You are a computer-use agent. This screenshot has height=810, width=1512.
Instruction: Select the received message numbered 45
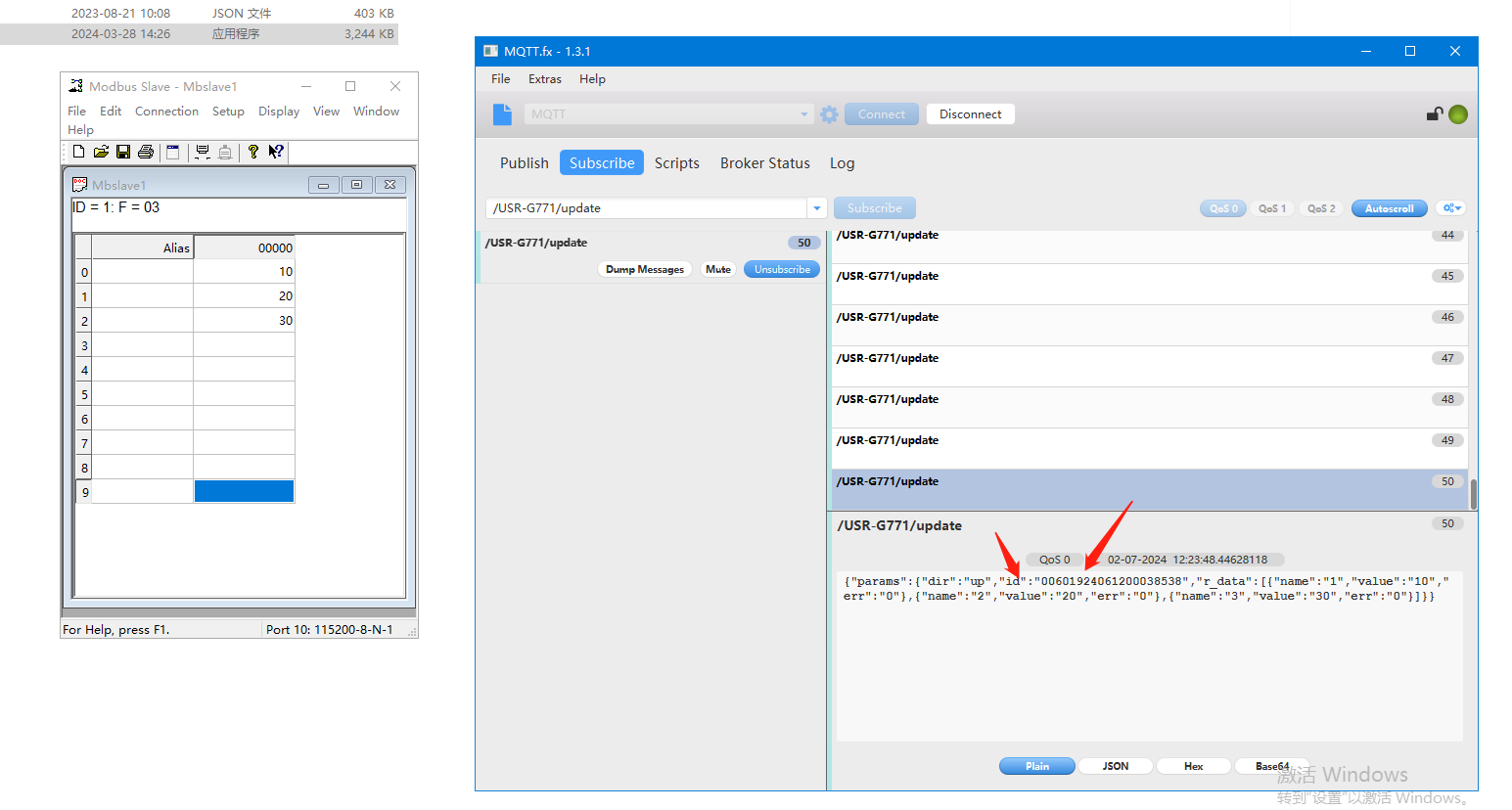[1148, 284]
